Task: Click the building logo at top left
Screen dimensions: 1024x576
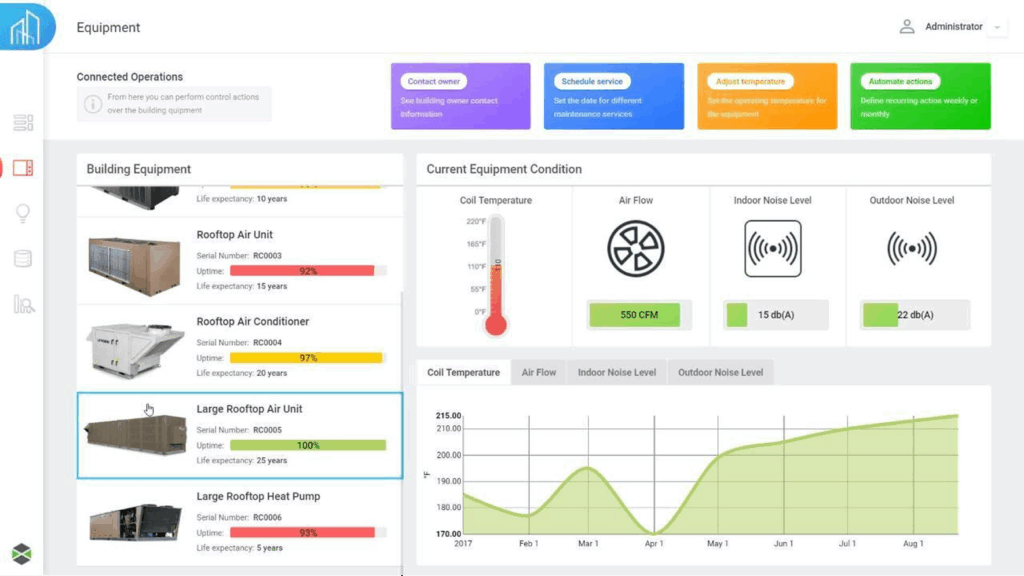Action: 24,27
